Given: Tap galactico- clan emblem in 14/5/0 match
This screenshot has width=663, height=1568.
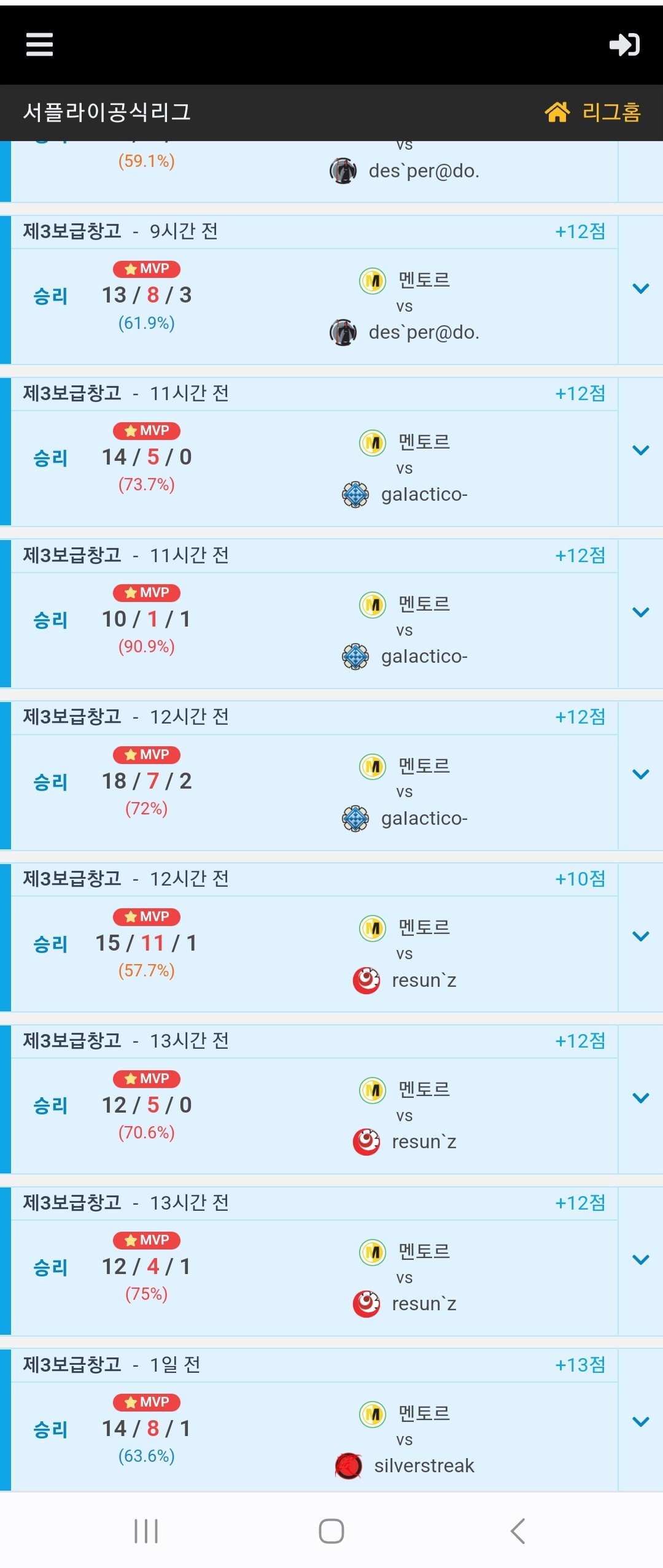Looking at the screenshot, I should tap(355, 495).
